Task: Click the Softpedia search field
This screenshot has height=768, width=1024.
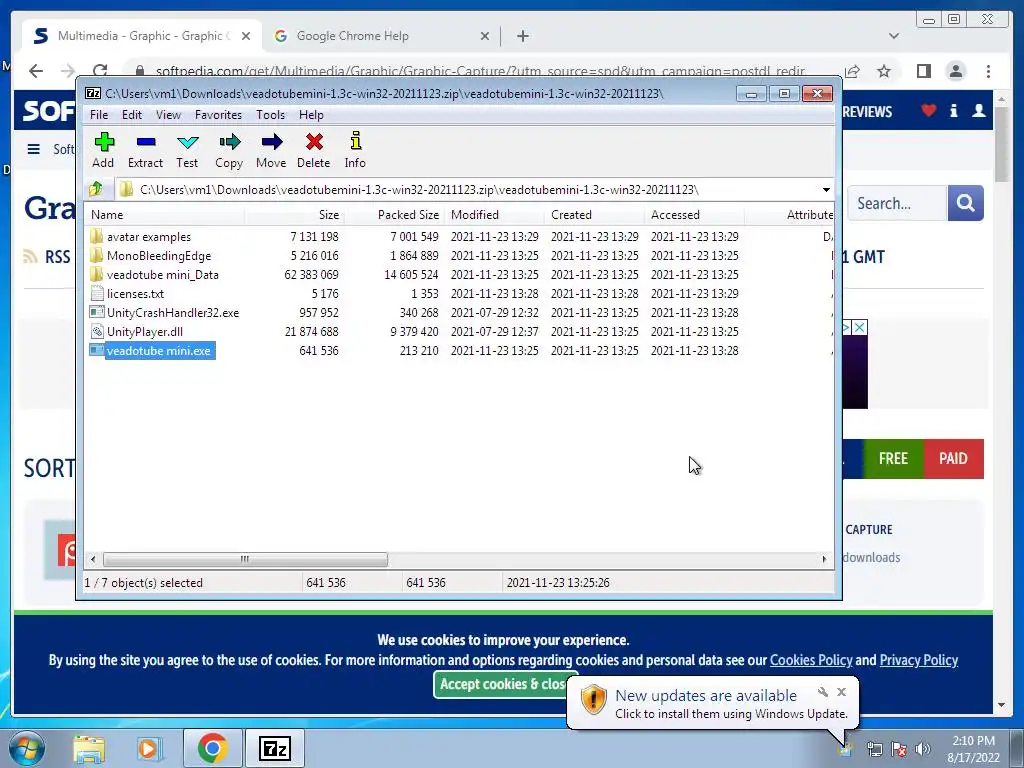Action: pyautogui.click(x=897, y=203)
